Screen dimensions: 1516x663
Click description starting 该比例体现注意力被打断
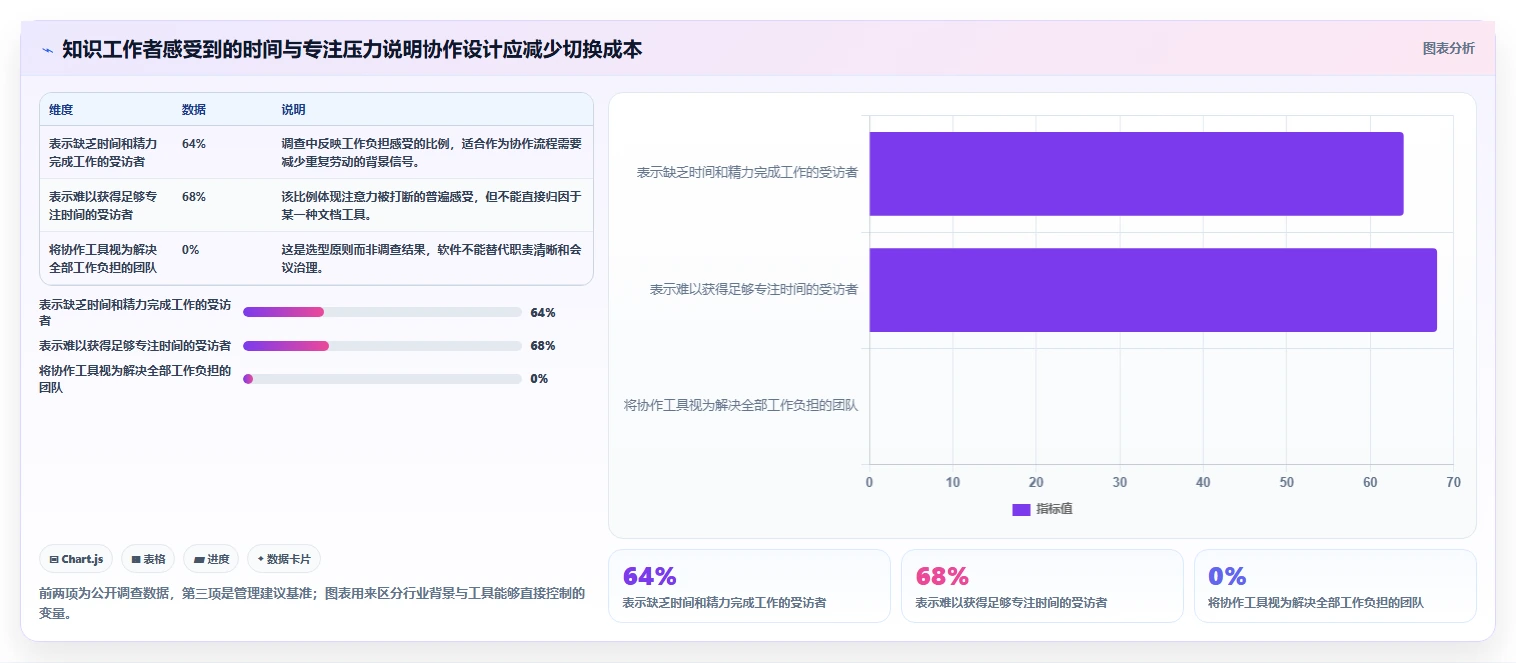(x=431, y=205)
